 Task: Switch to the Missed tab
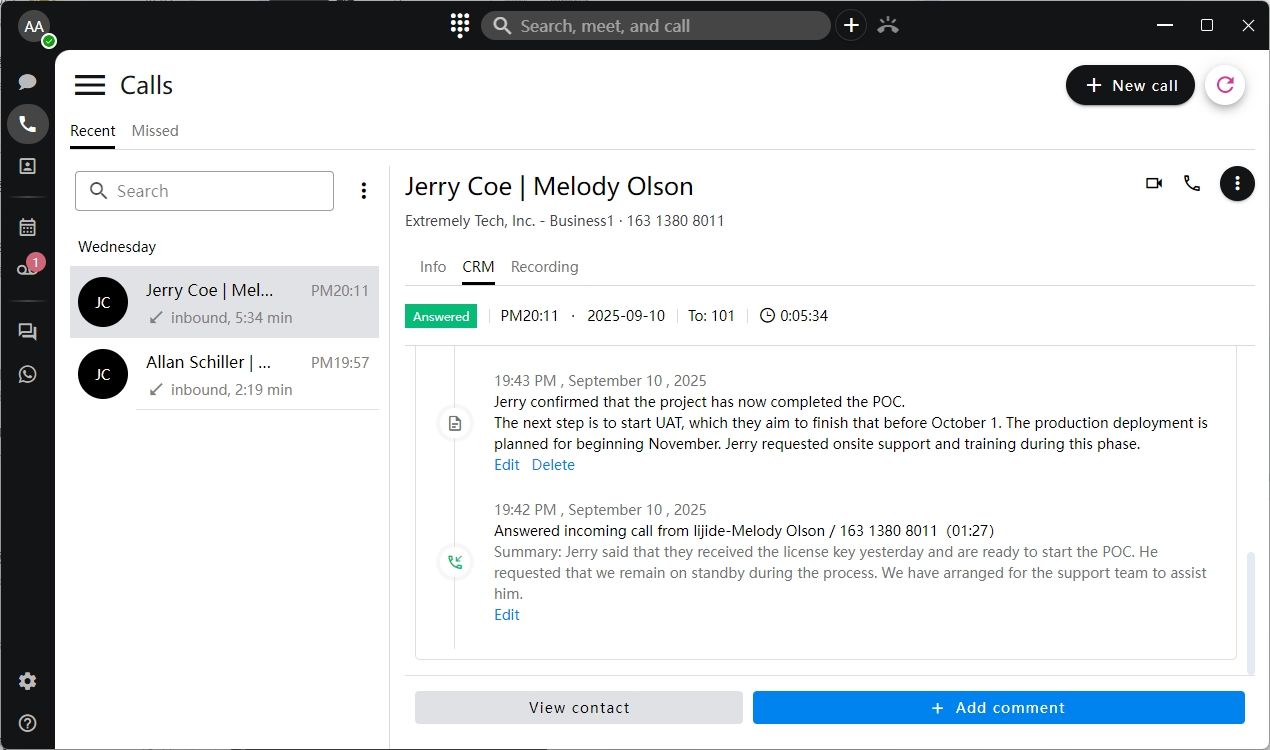(x=155, y=131)
